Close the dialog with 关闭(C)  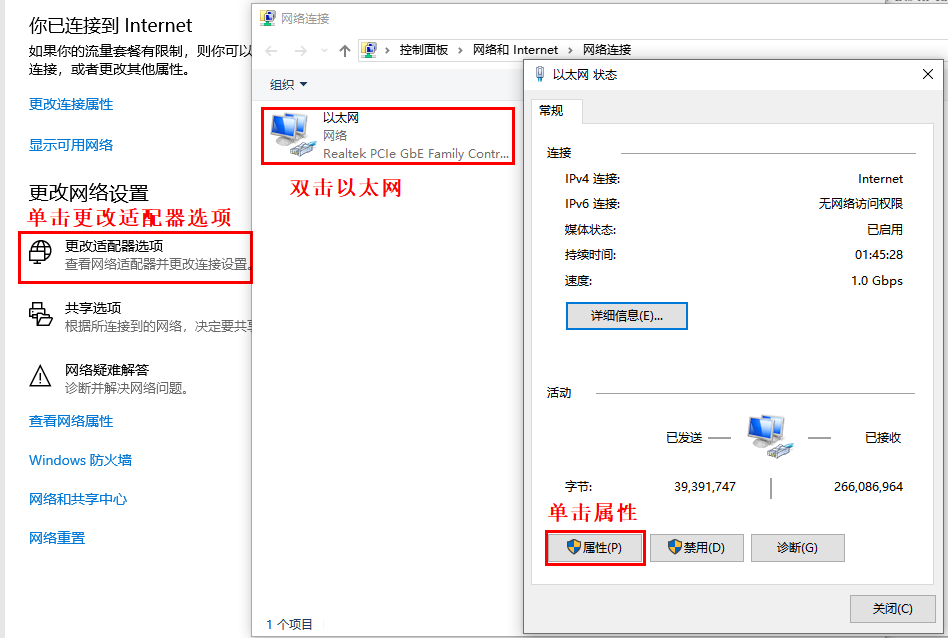point(892,608)
